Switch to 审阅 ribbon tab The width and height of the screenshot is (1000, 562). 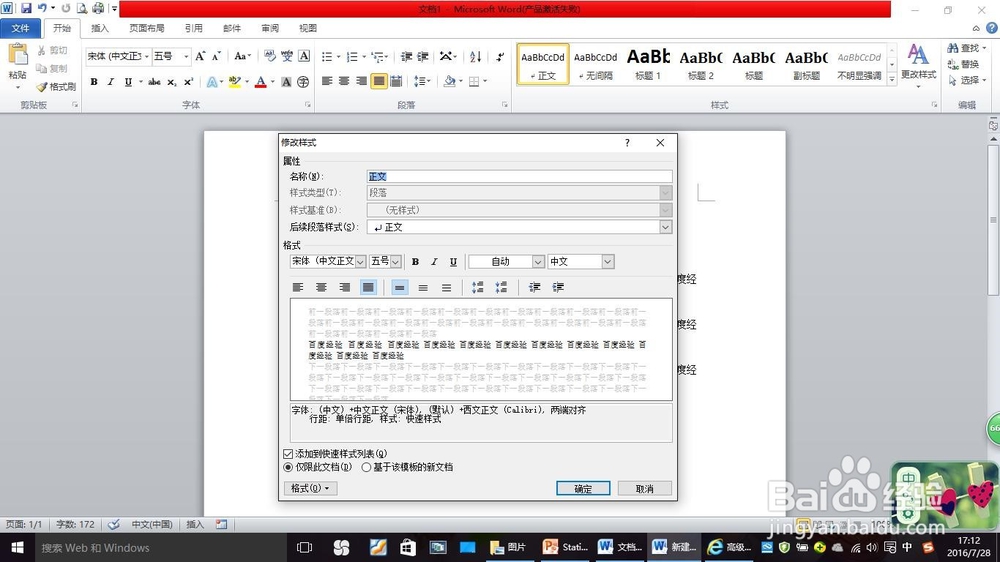pyautogui.click(x=270, y=28)
